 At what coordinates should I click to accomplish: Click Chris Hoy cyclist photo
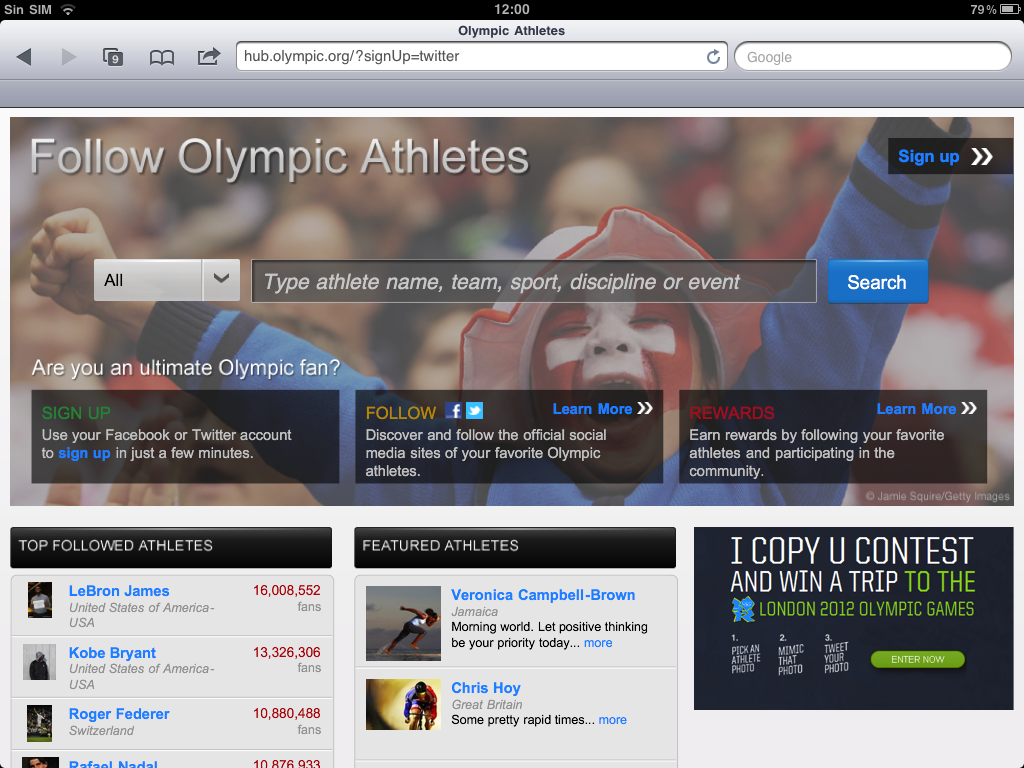pyautogui.click(x=403, y=705)
